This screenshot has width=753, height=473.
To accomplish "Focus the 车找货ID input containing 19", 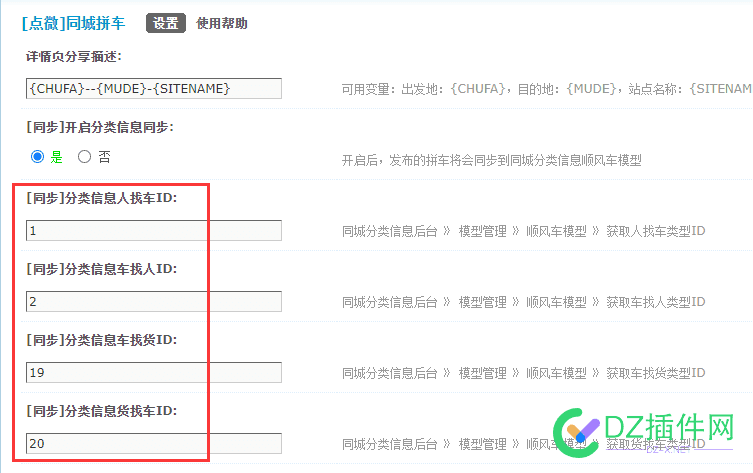I will click(x=154, y=372).
